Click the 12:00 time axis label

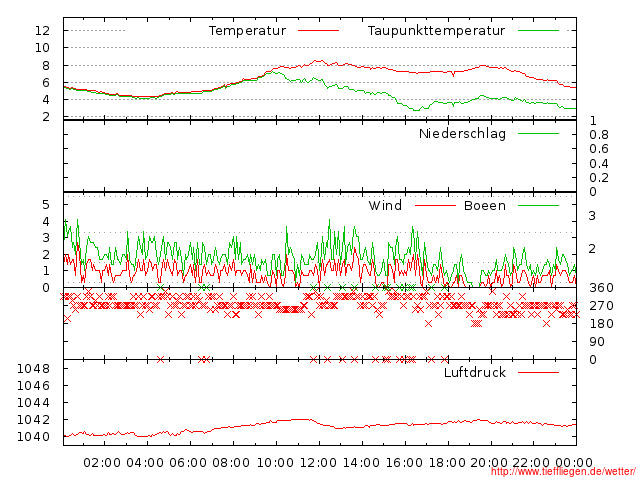coord(318,463)
